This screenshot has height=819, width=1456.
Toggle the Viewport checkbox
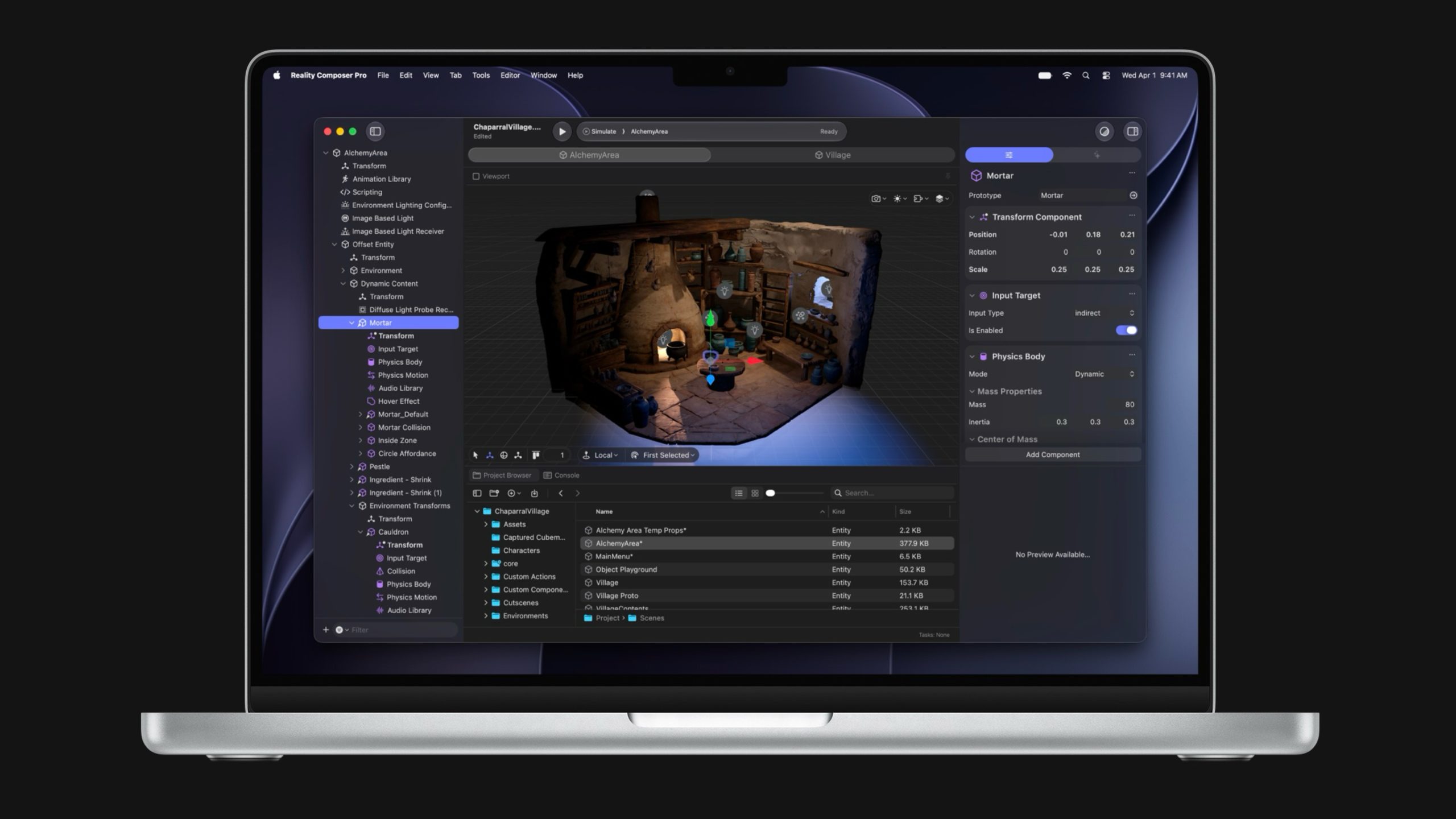[x=476, y=176]
